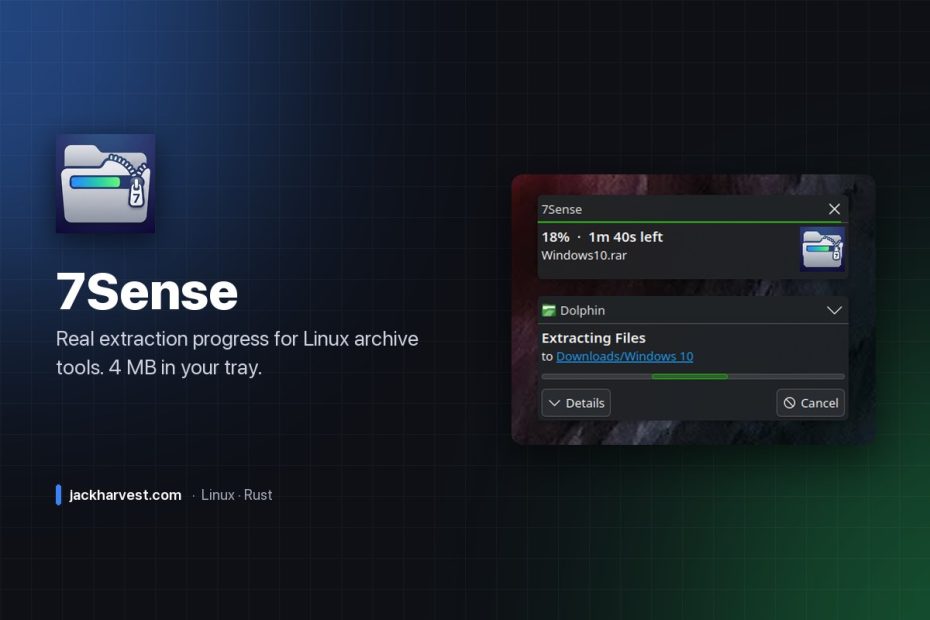Click the Dolphin notification title text
Screen dimensions: 930x620
tap(582, 310)
